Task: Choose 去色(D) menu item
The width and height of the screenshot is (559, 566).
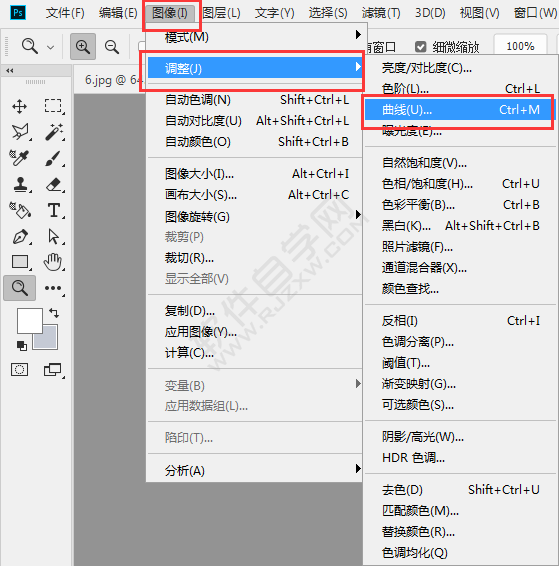Action: [x=460, y=489]
